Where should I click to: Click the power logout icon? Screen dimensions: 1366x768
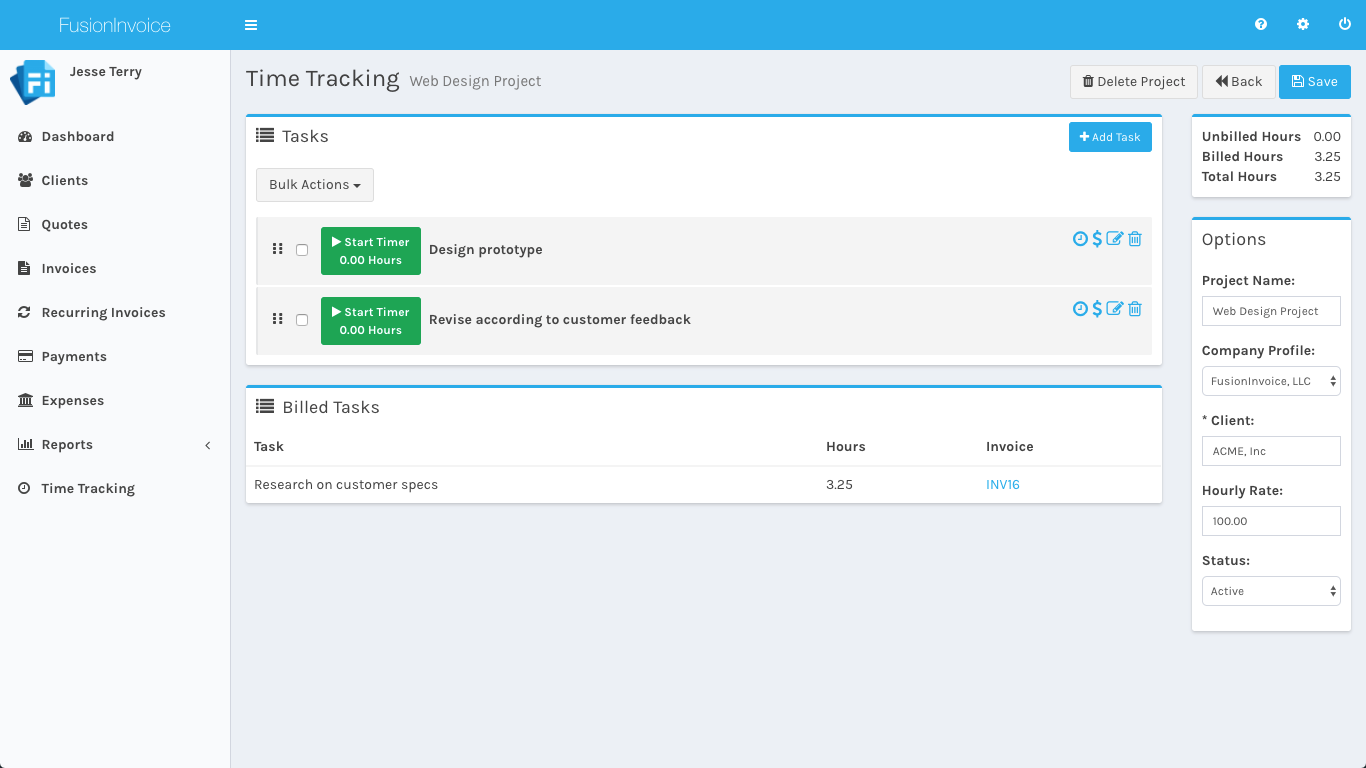coord(1345,25)
